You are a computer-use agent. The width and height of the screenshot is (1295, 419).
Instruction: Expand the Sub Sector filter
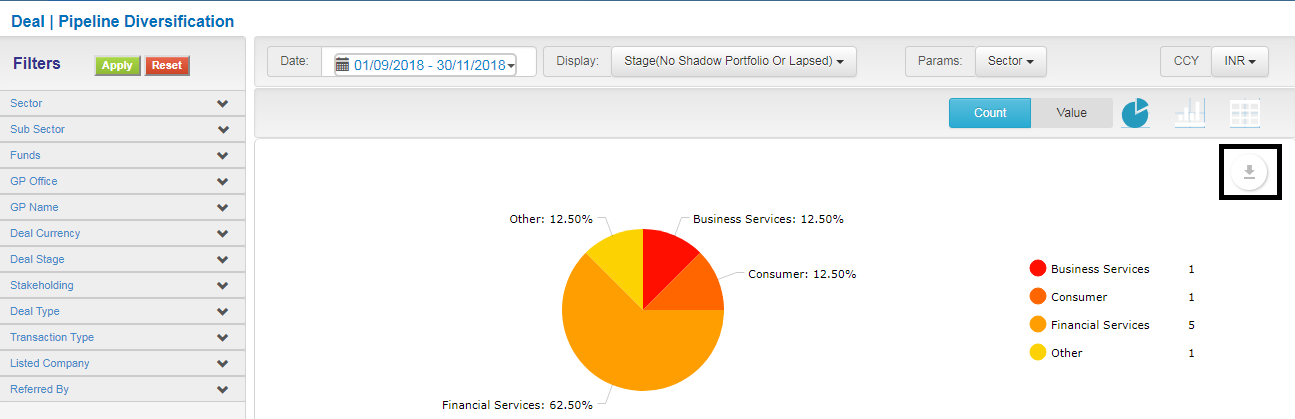[222, 130]
